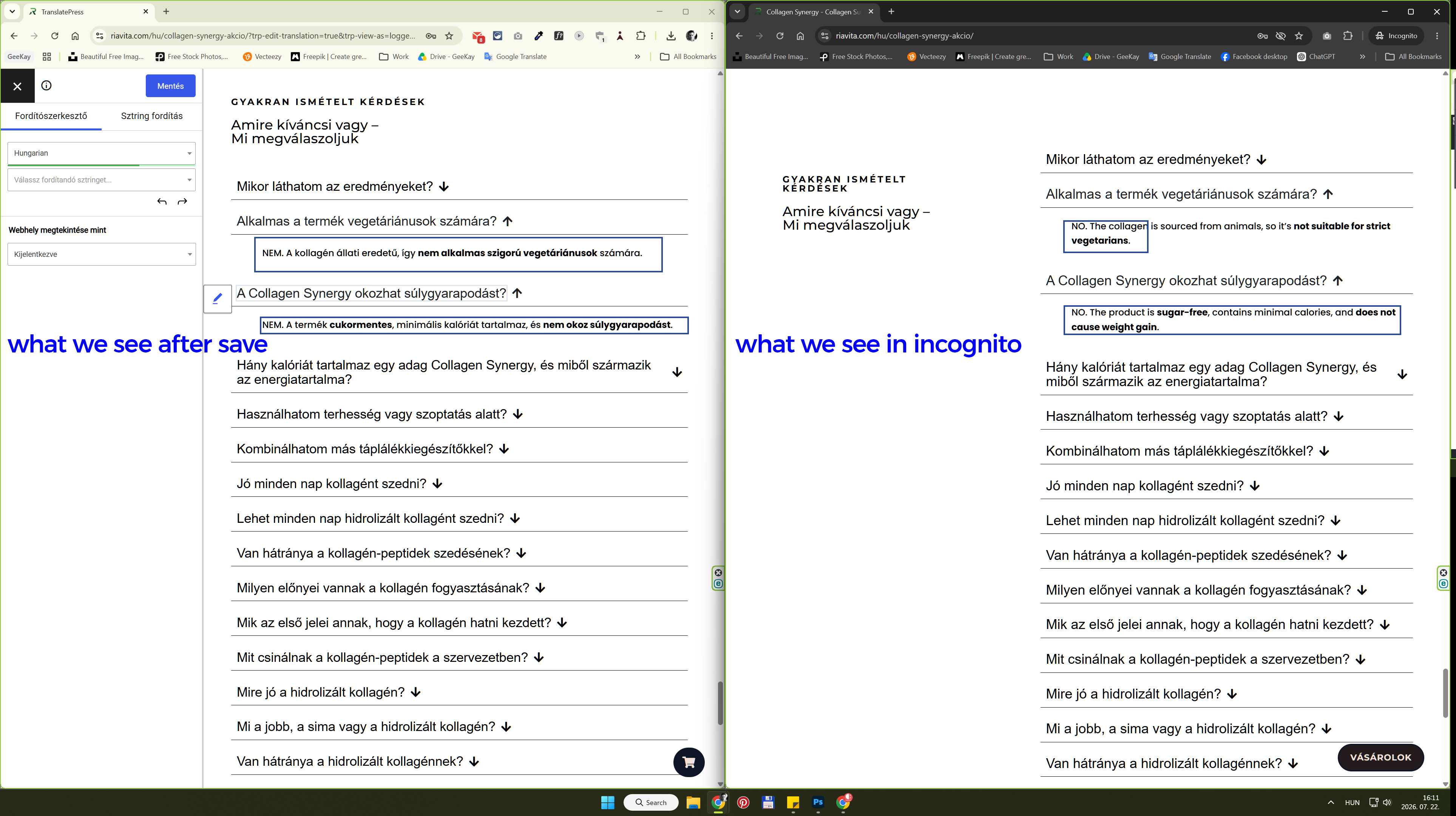Click the incognito window address bar URL
1456x816 pixels.
pyautogui.click(x=904, y=36)
